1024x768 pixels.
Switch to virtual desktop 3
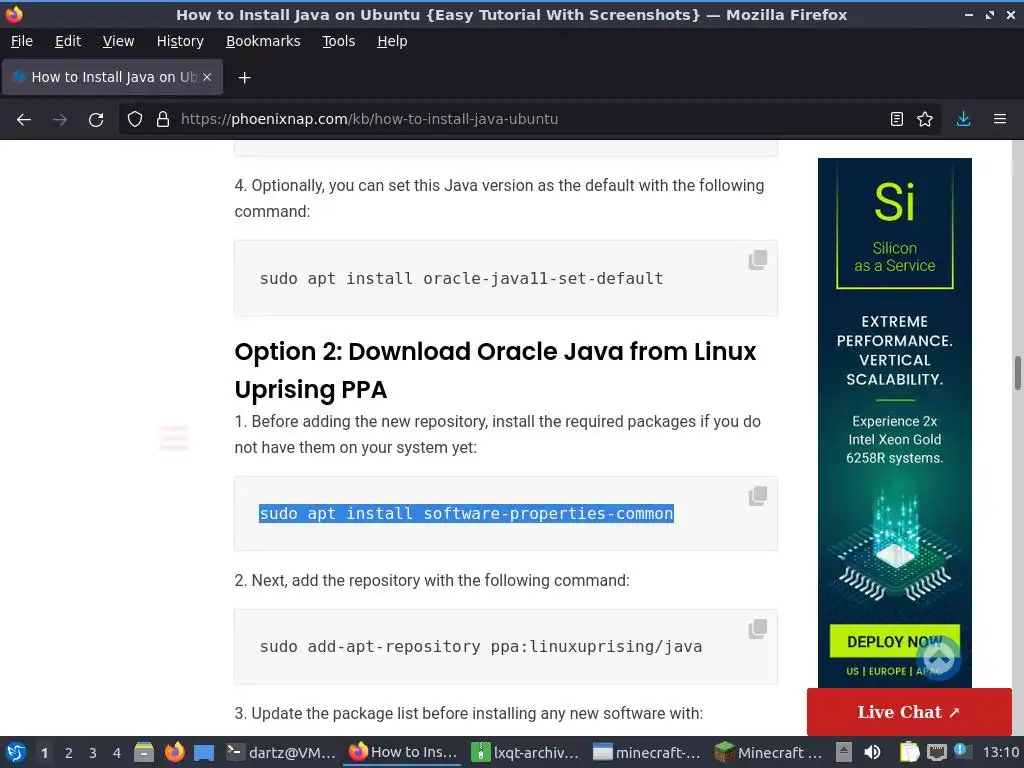click(93, 753)
